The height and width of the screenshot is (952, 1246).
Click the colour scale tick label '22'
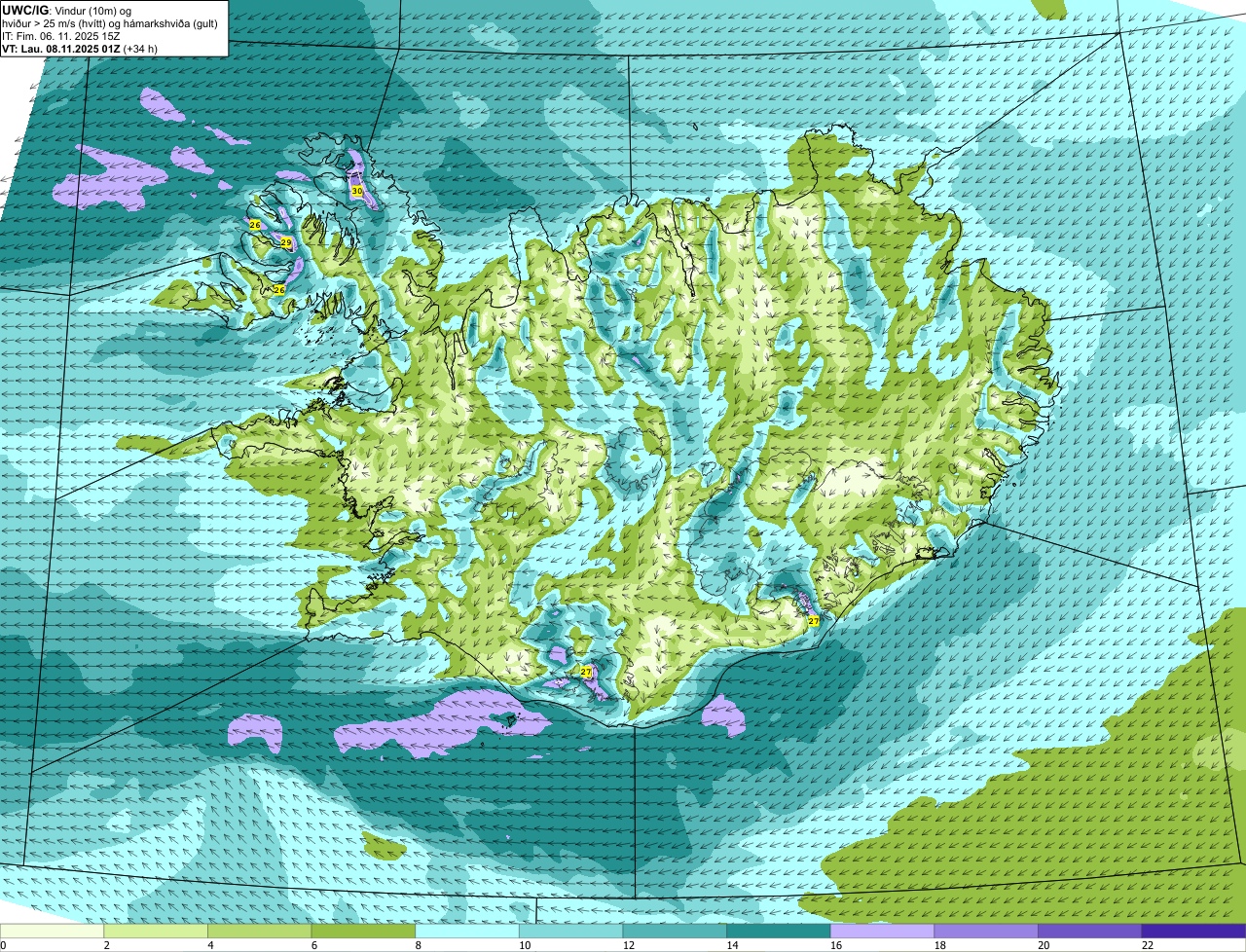click(x=1148, y=945)
